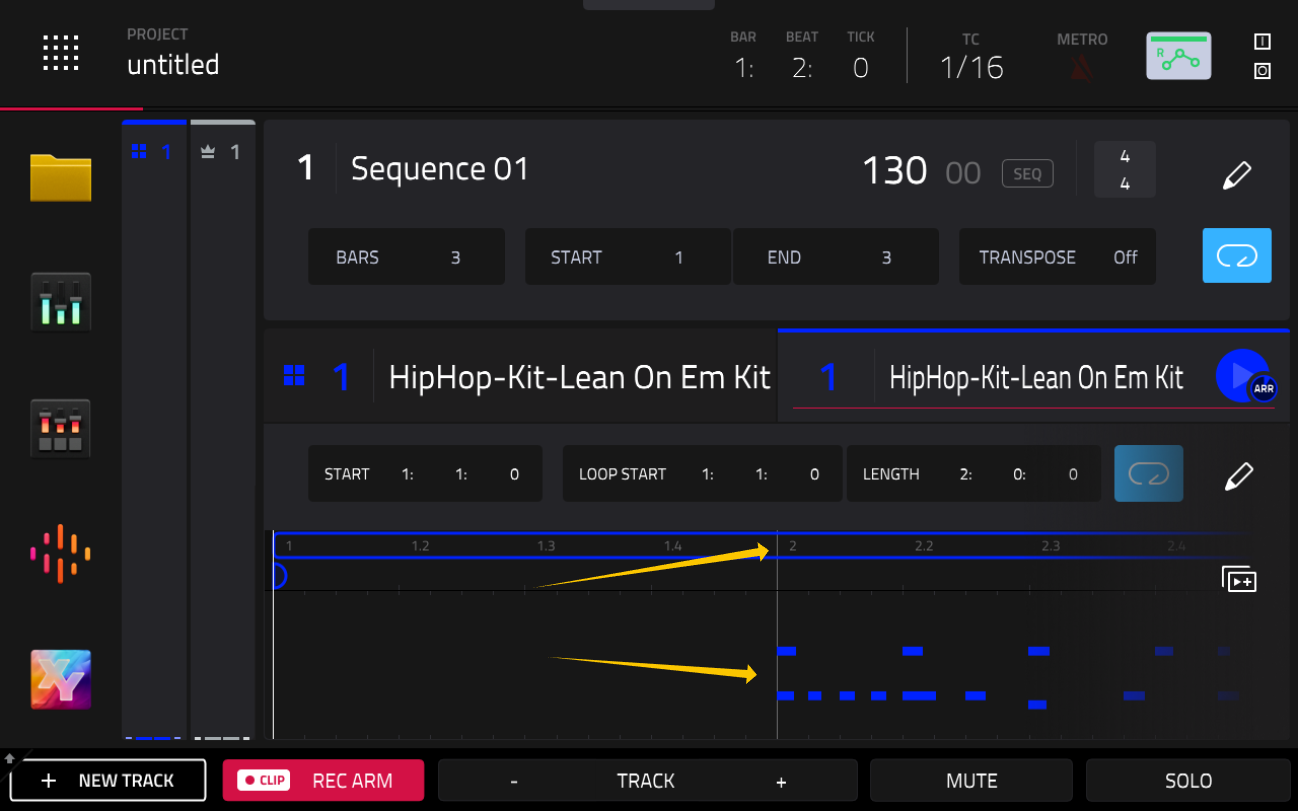Toggle the clip loop button
The image size is (1298, 811).
click(x=1149, y=474)
